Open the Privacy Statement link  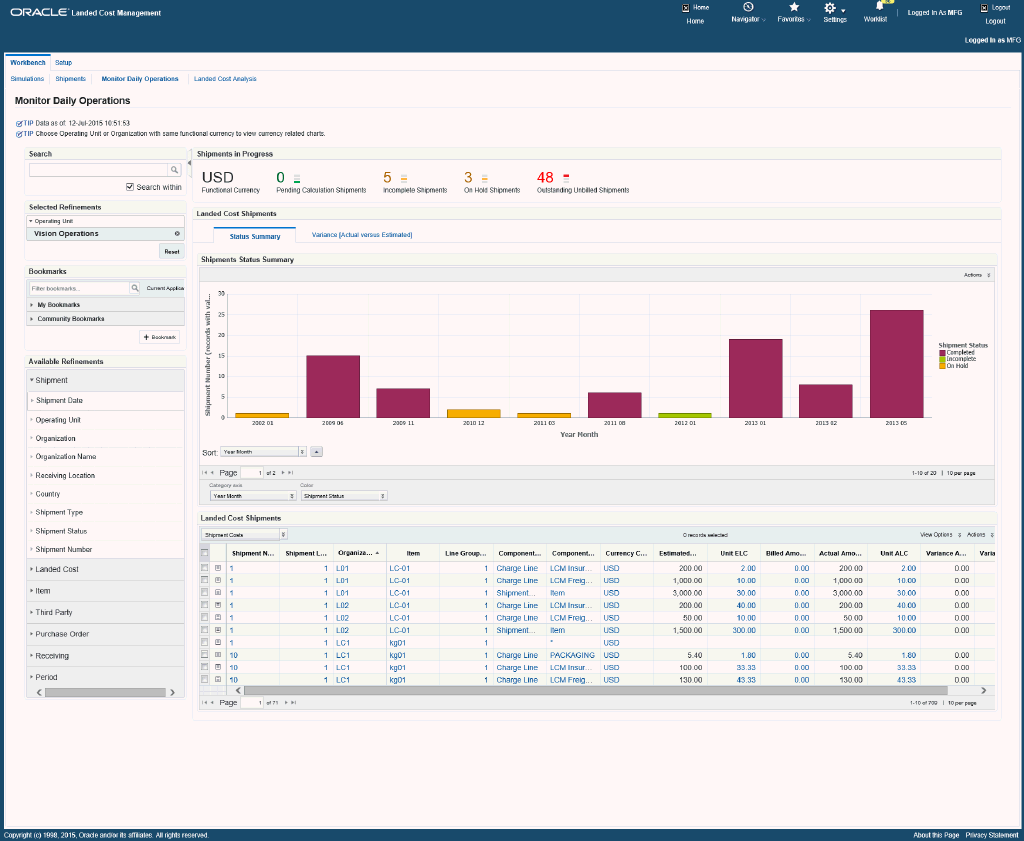[992, 835]
